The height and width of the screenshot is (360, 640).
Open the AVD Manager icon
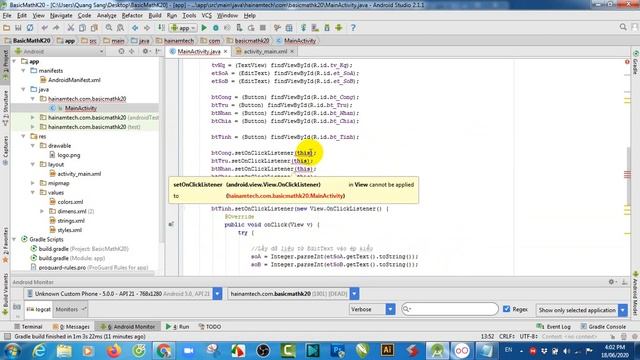click(x=315, y=28)
